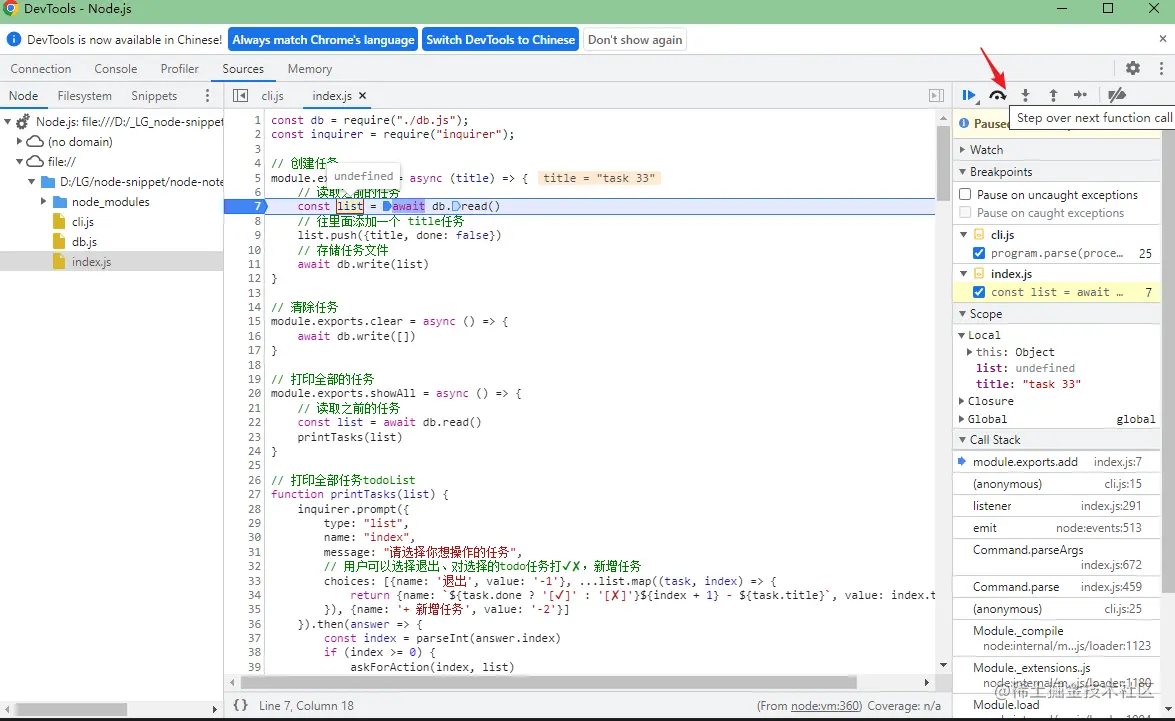Image resolution: width=1175 pixels, height=721 pixels.
Task: Deactivate breakpoints icon
Action: [x=1117, y=95]
